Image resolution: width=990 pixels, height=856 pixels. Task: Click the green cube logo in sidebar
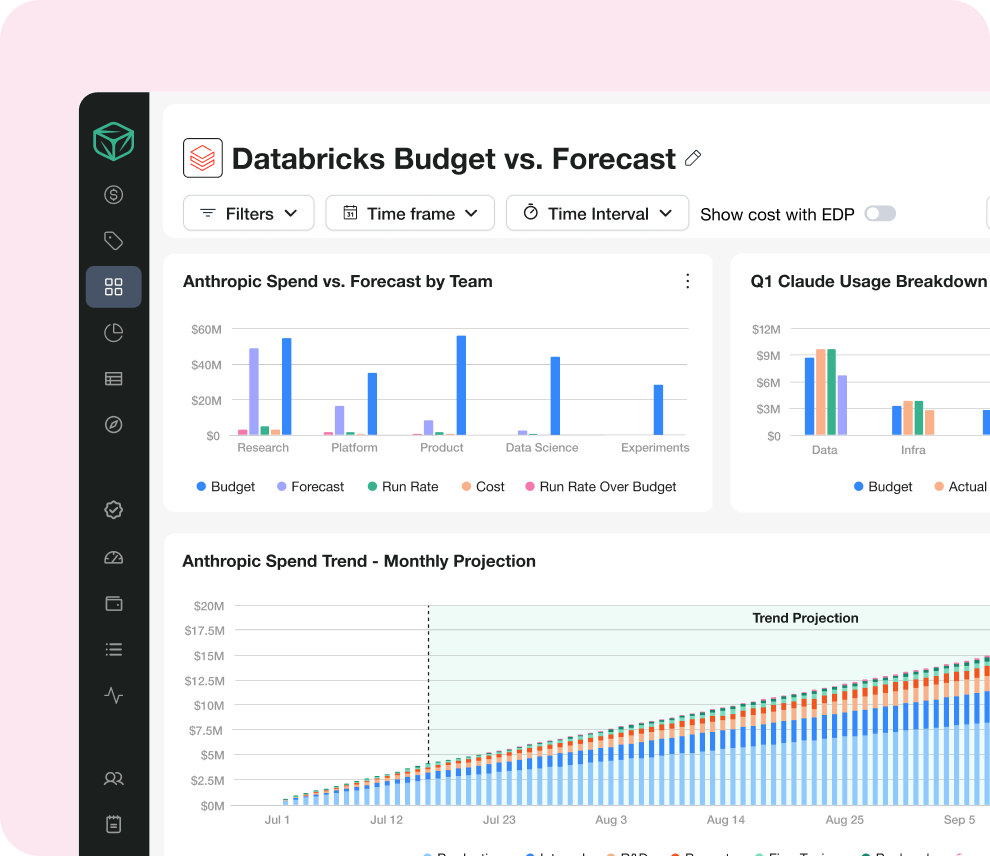(114, 141)
